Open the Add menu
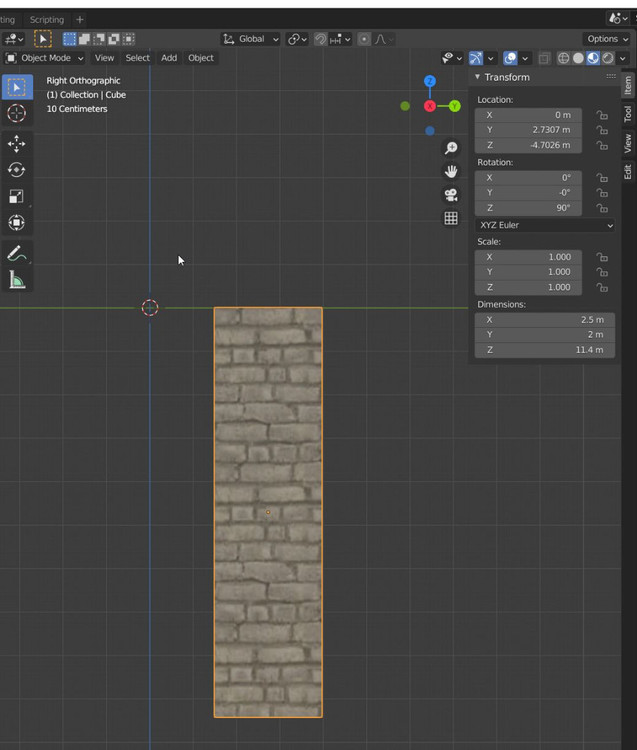The height and width of the screenshot is (750, 637). point(169,58)
